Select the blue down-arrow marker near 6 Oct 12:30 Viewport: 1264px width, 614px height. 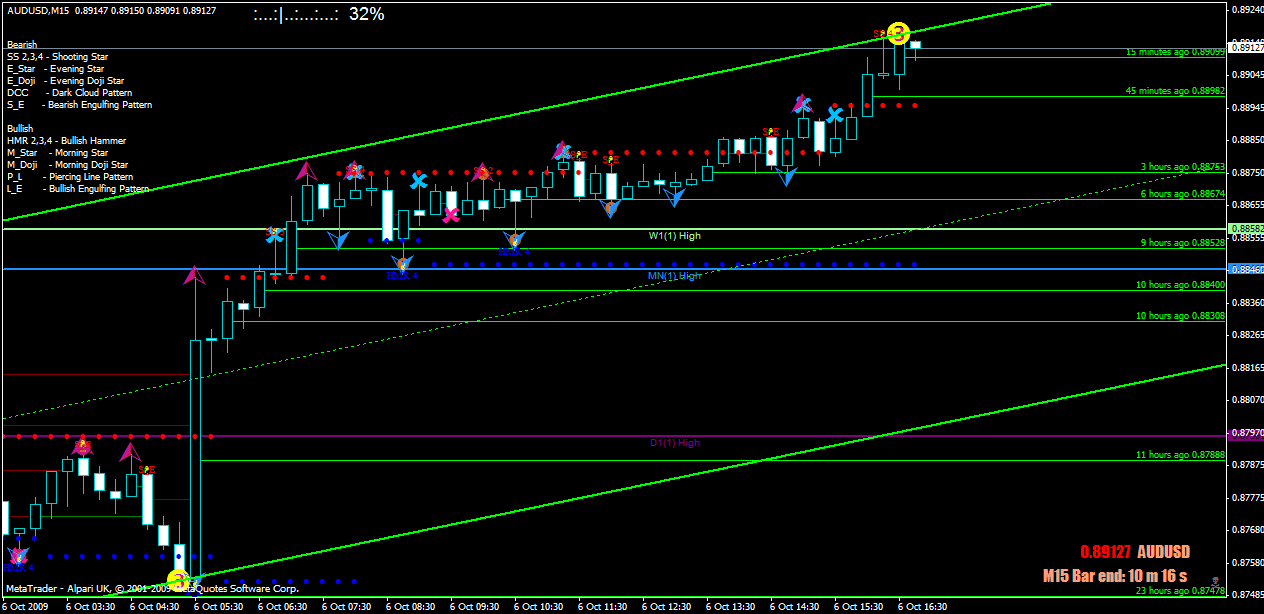[676, 196]
